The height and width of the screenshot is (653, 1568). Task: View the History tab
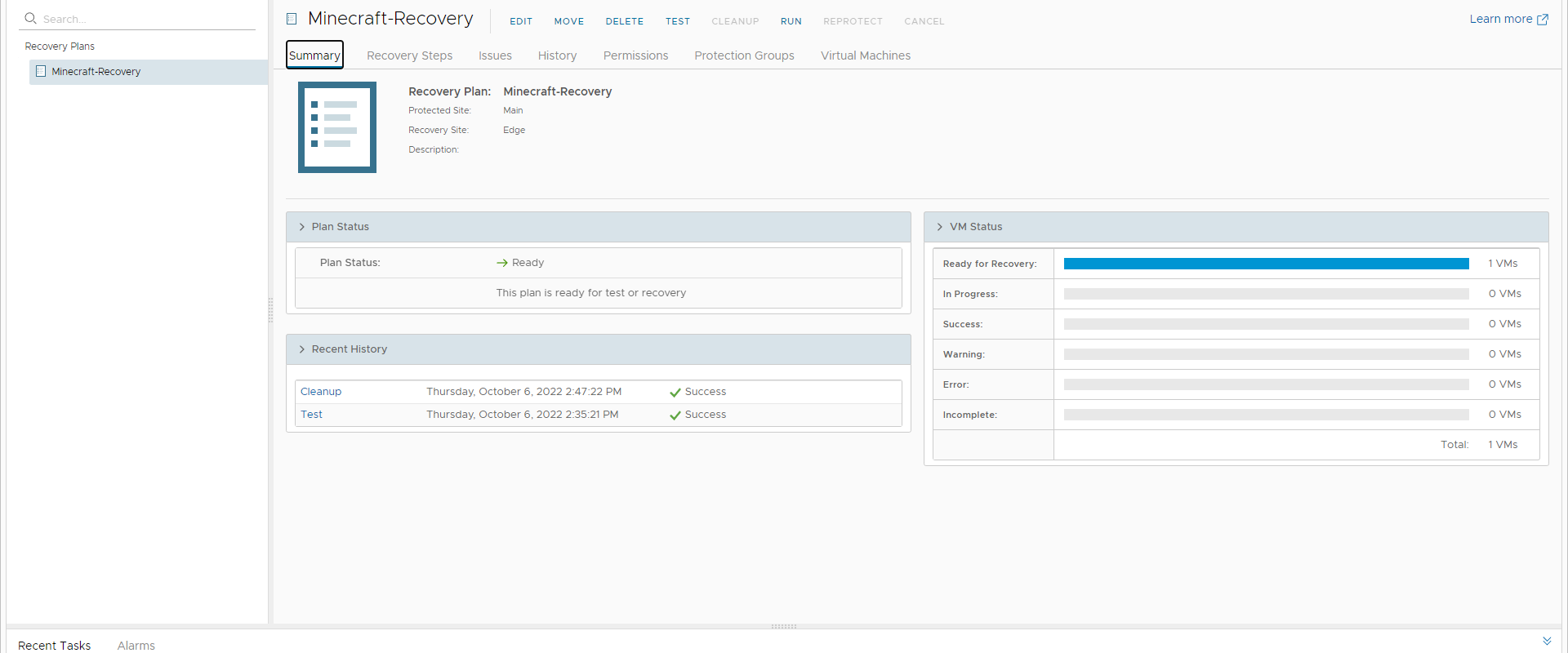click(557, 56)
